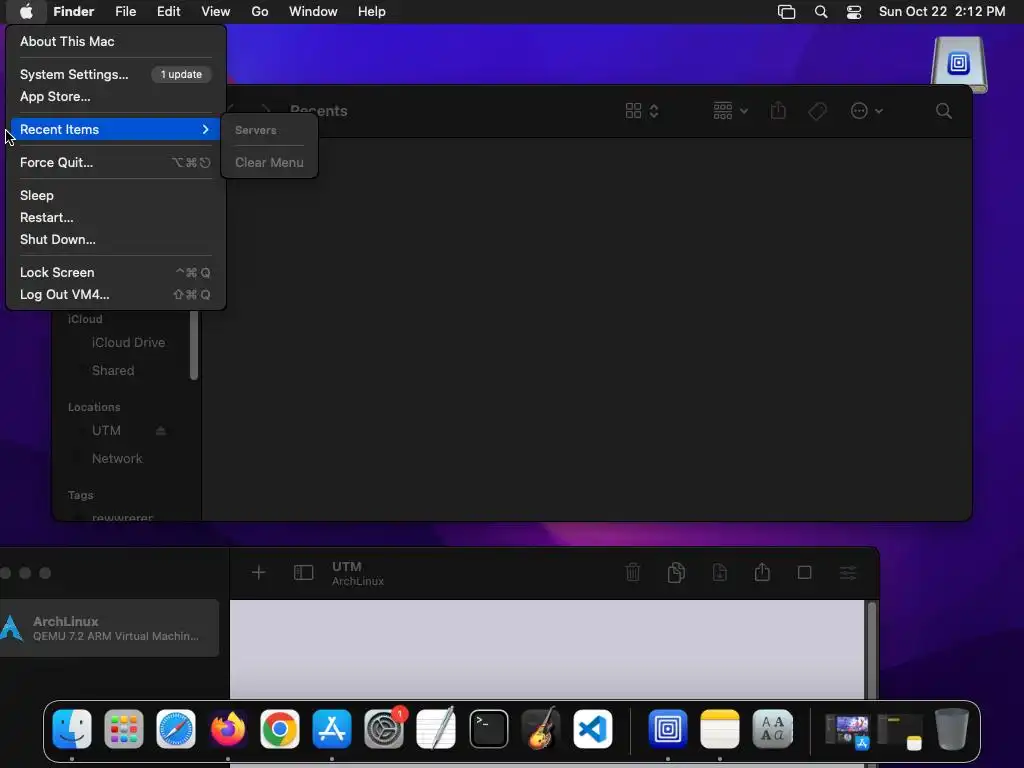The width and height of the screenshot is (1024, 768).
Task: Click the date and time clock
Action: click(x=942, y=12)
